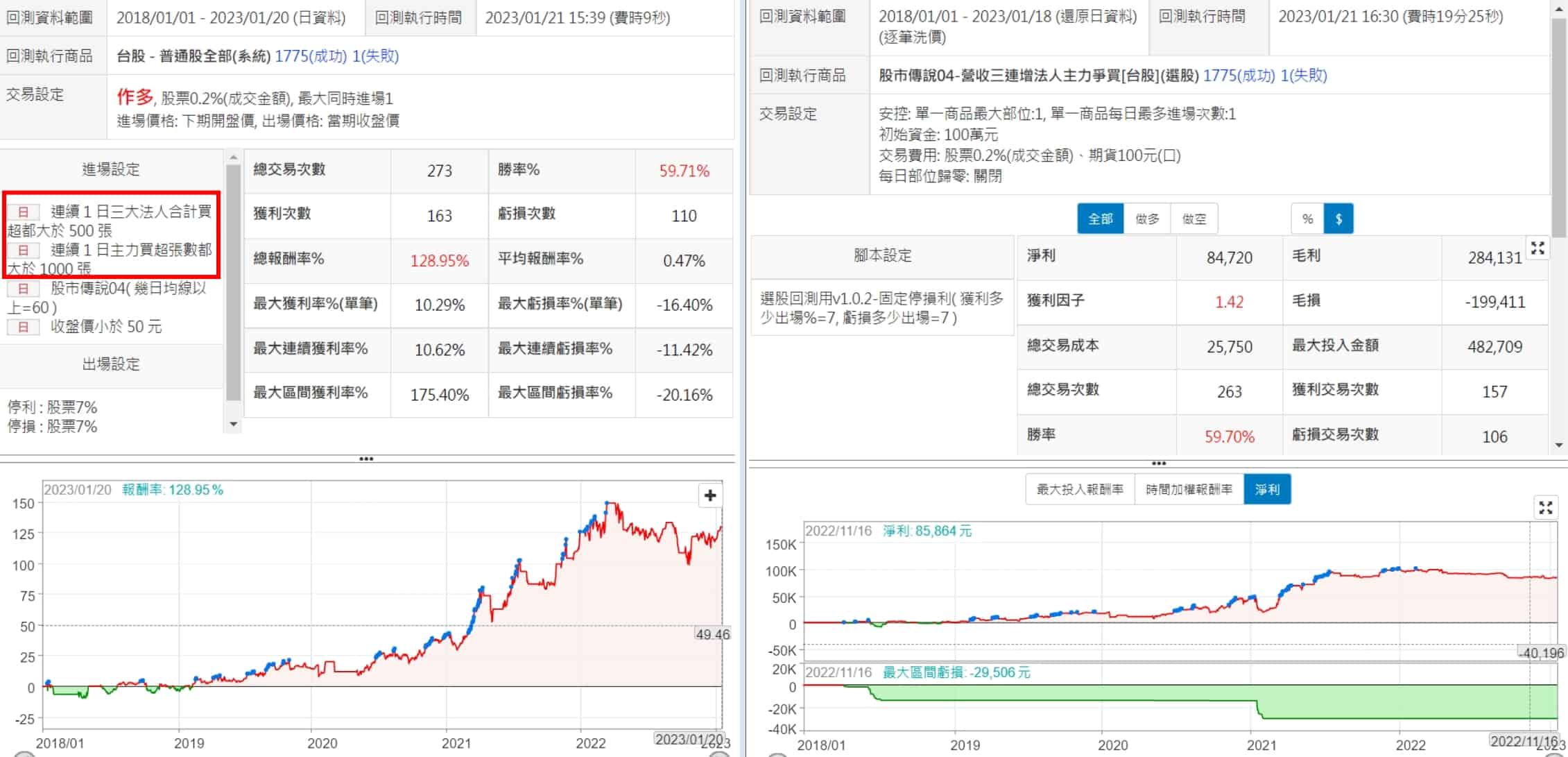Image resolution: width=1568 pixels, height=757 pixels.
Task: Click the 日 badge beside 三大法人合計買超 condition
Action: tap(24, 212)
